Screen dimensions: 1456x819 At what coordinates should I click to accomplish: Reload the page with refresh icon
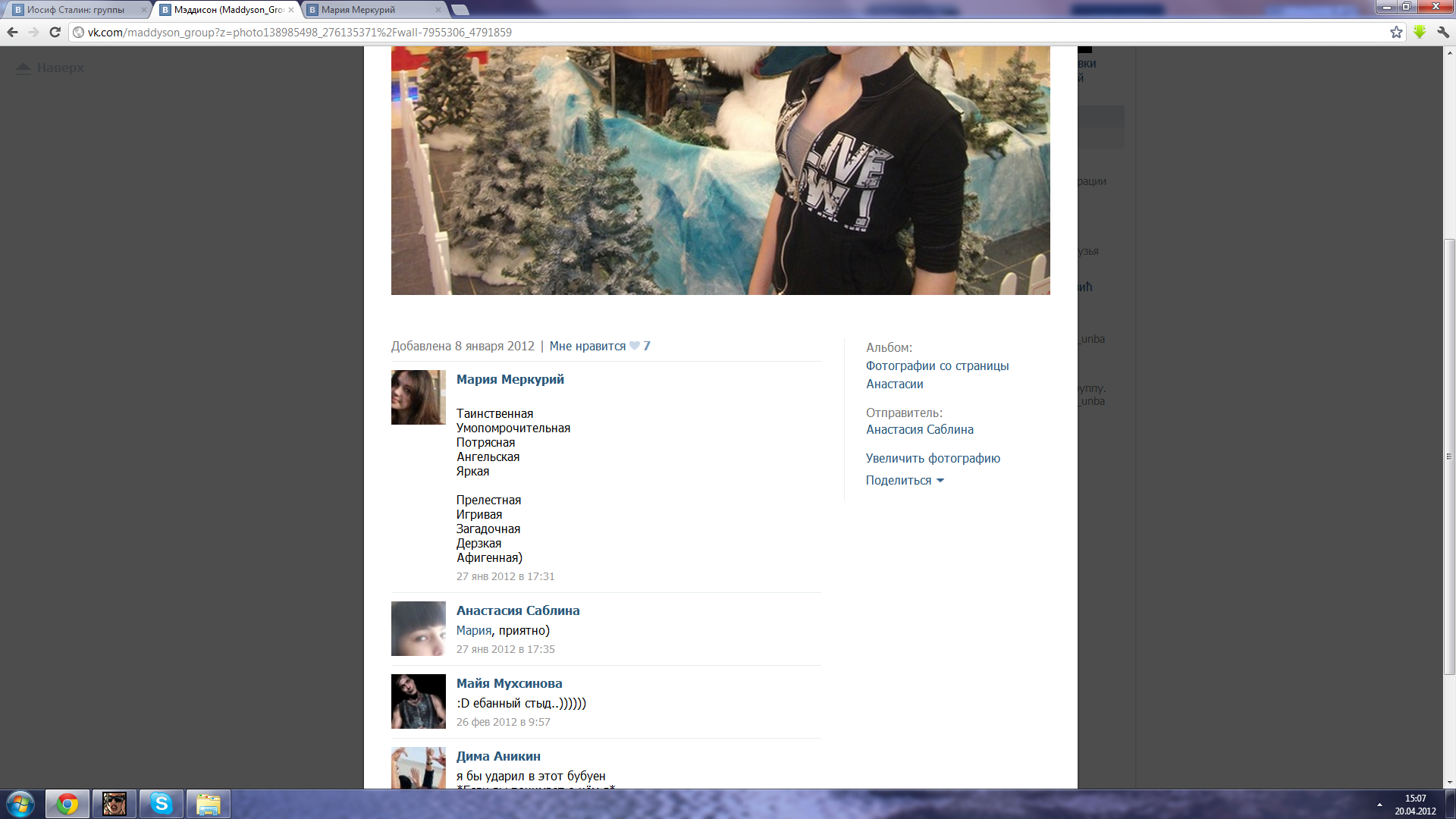(x=55, y=32)
